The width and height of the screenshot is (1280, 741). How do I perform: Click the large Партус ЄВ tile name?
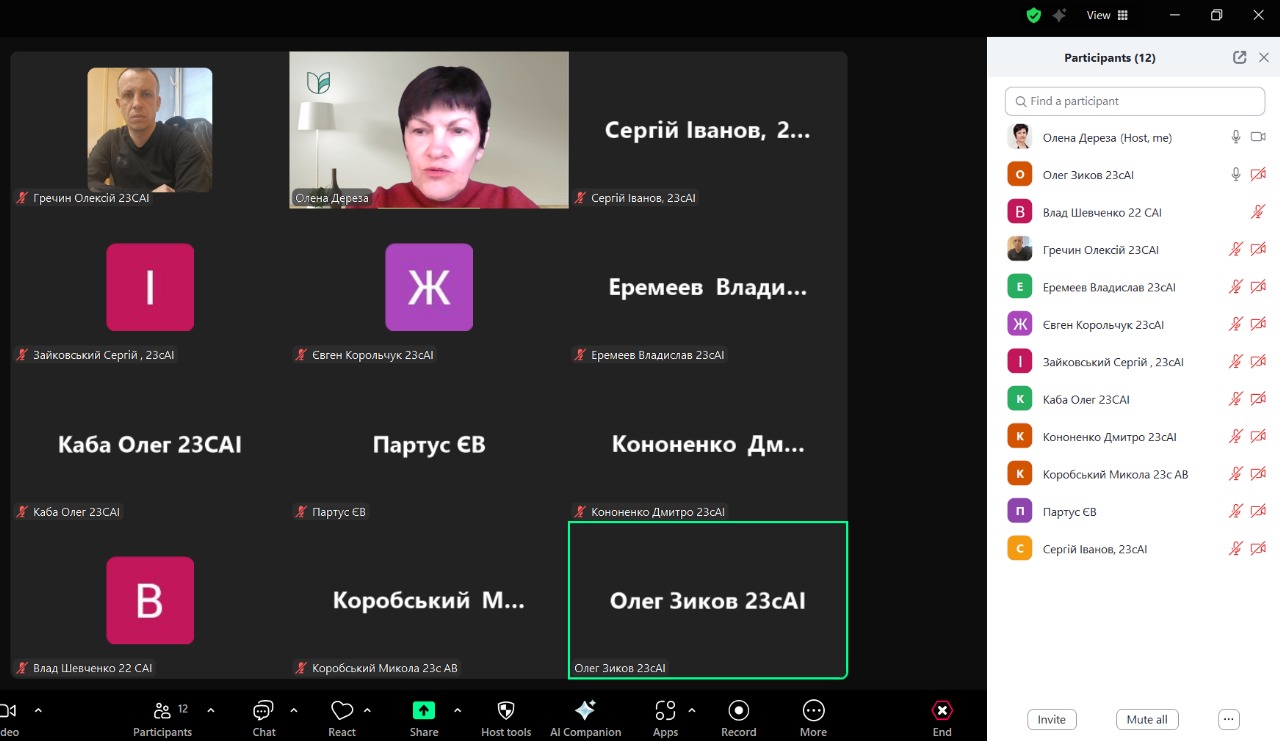429,444
